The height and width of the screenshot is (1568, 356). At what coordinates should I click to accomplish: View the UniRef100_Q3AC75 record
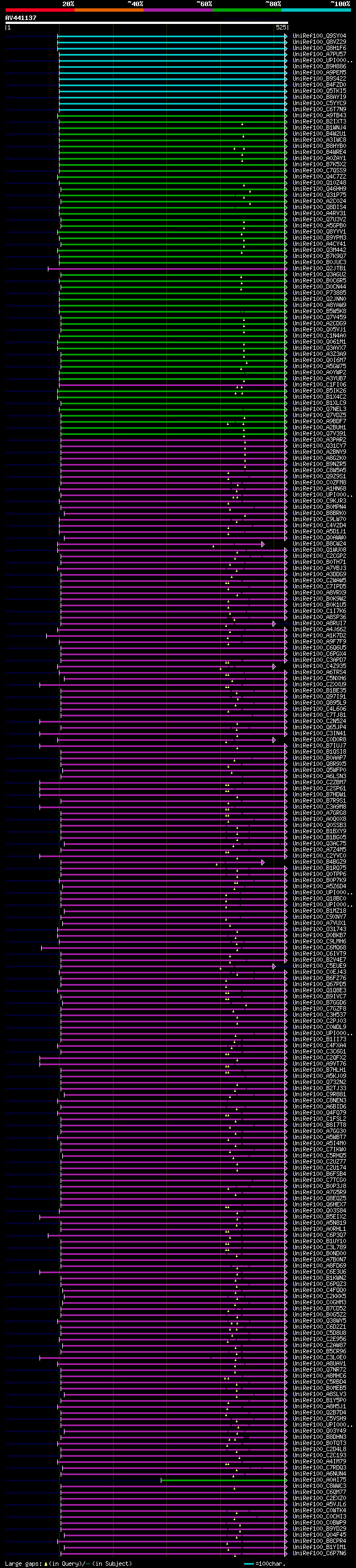coord(319,844)
